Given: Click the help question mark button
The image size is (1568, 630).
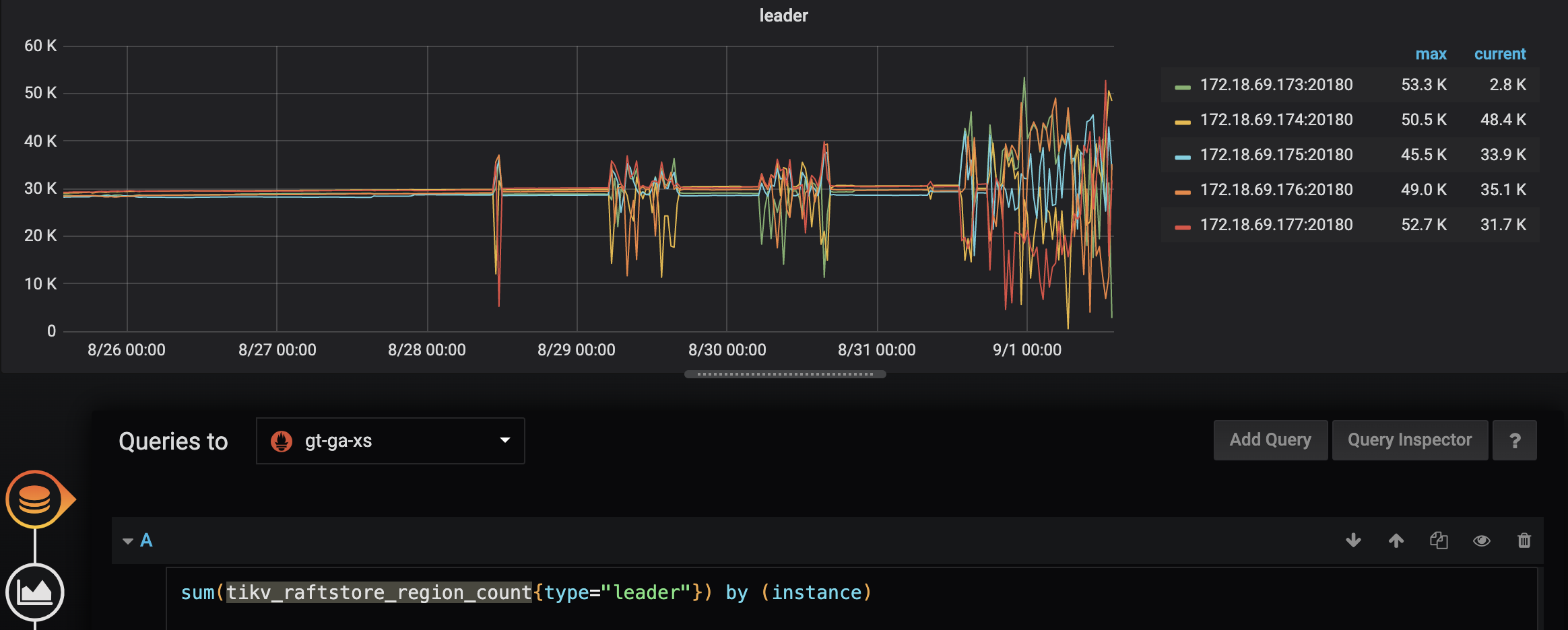Looking at the screenshot, I should click(x=1515, y=441).
